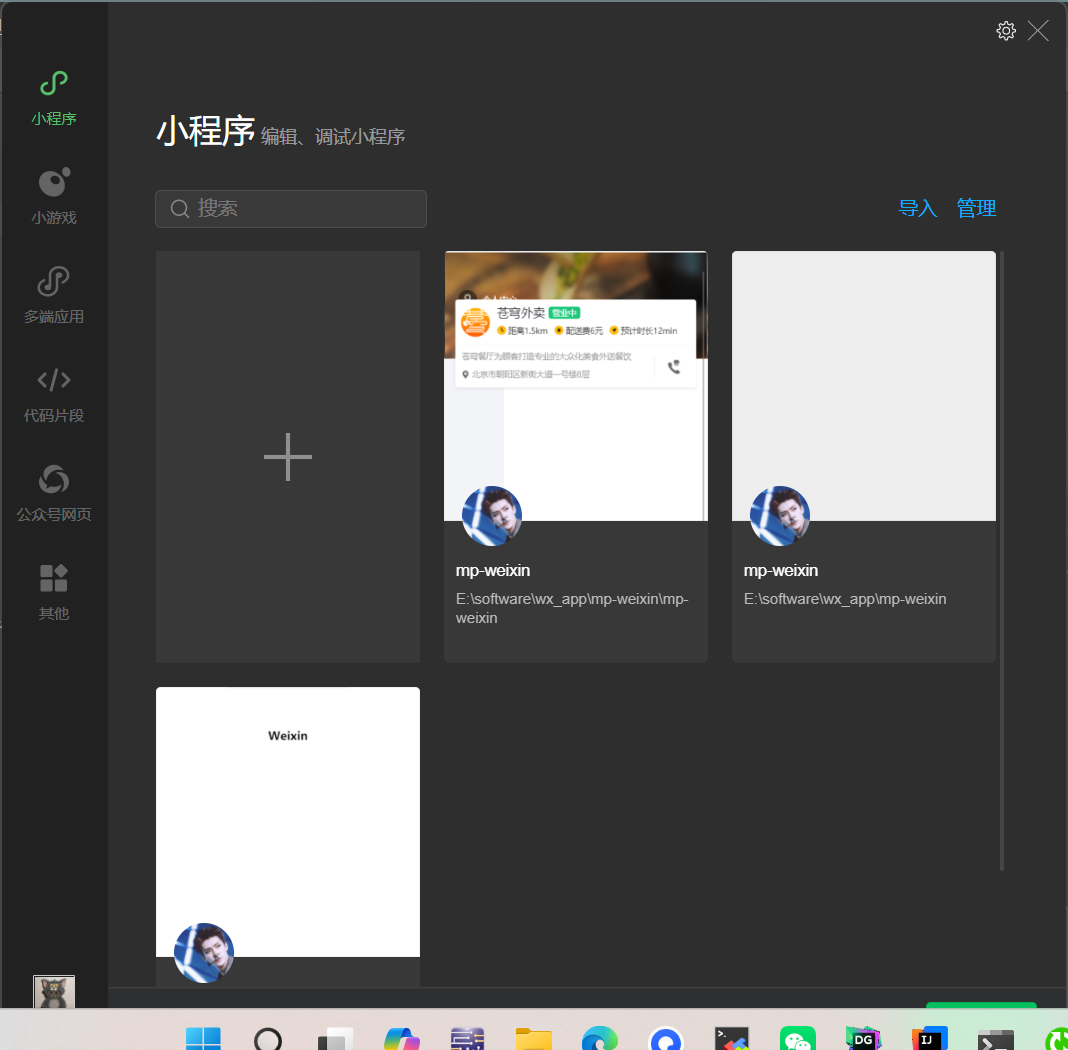Open Microsoft Edge from the taskbar
Image resolution: width=1068 pixels, height=1050 pixels.
tap(599, 1038)
